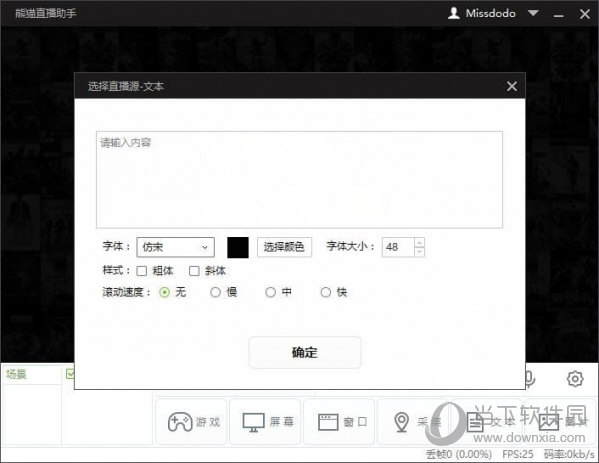Click the black color swatch
599x463 pixels.
tap(238, 247)
